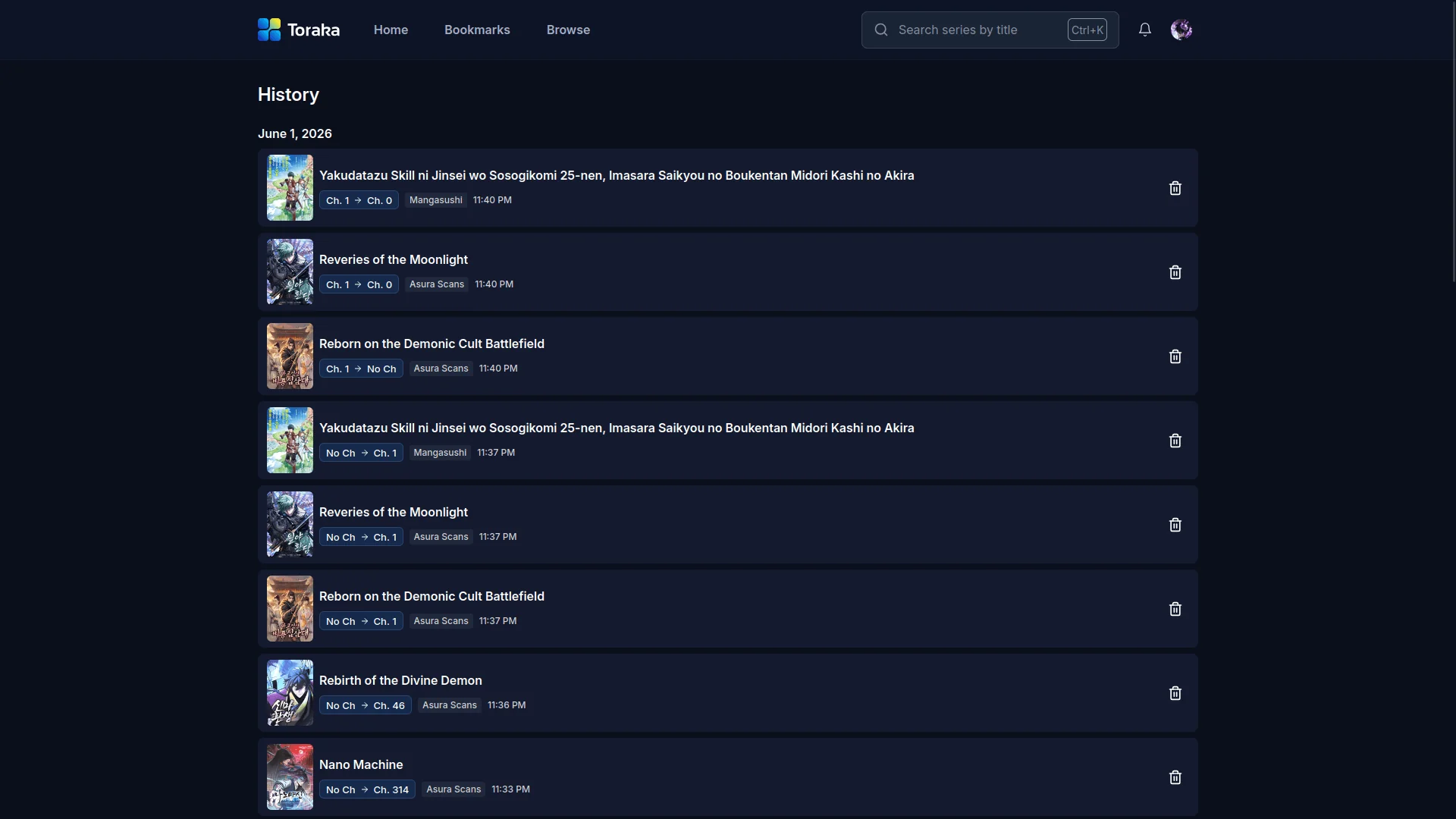Open the Nano Machine title
The image size is (1456, 819).
(x=361, y=764)
